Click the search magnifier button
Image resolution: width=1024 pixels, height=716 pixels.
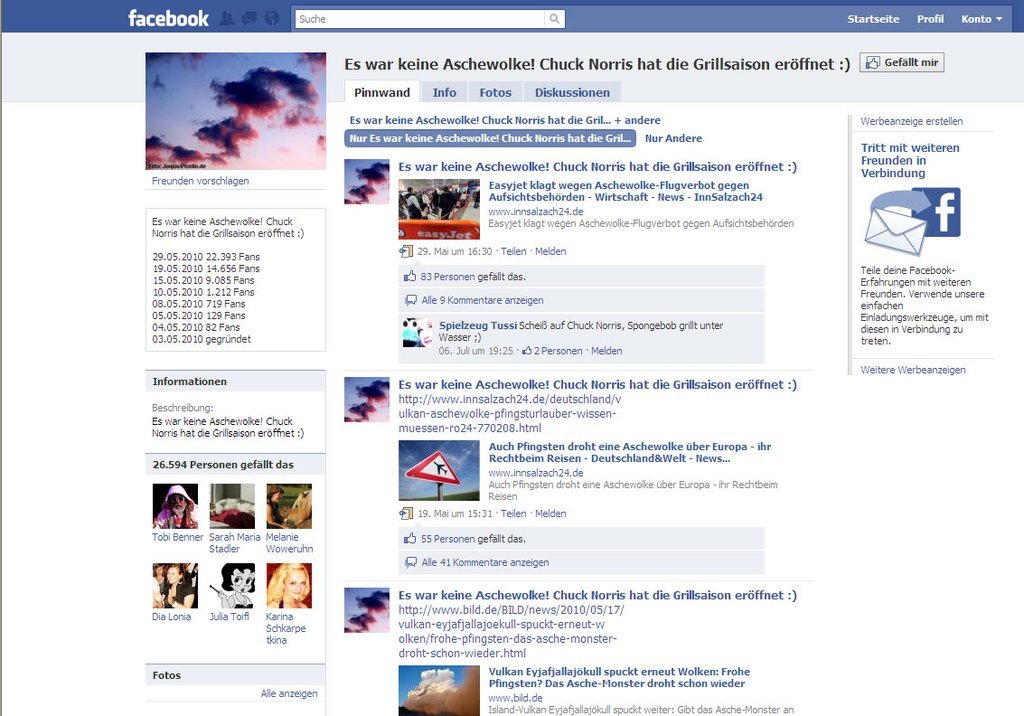(554, 19)
